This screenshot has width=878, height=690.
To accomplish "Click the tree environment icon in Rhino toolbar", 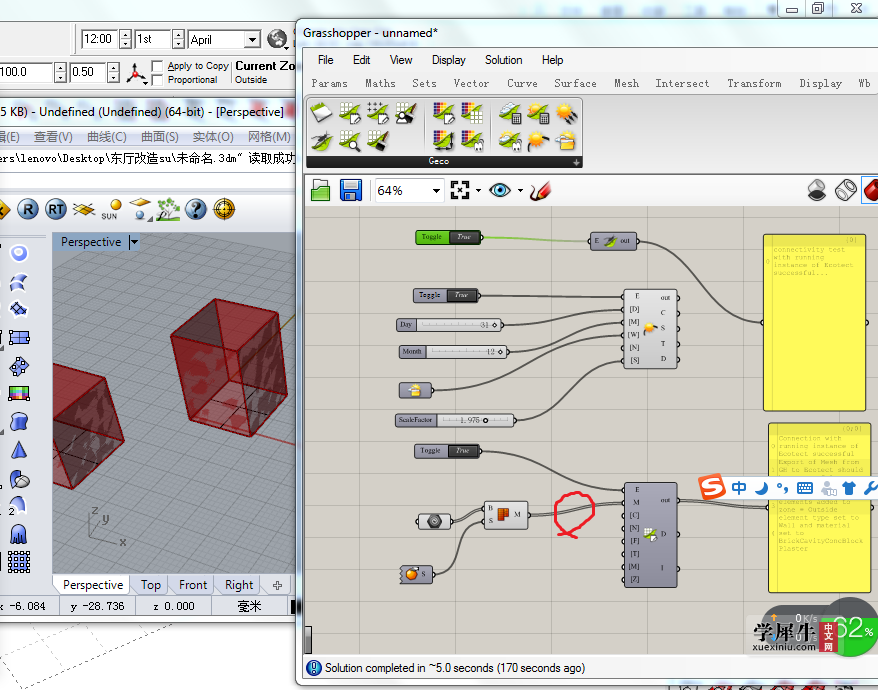I will (168, 209).
